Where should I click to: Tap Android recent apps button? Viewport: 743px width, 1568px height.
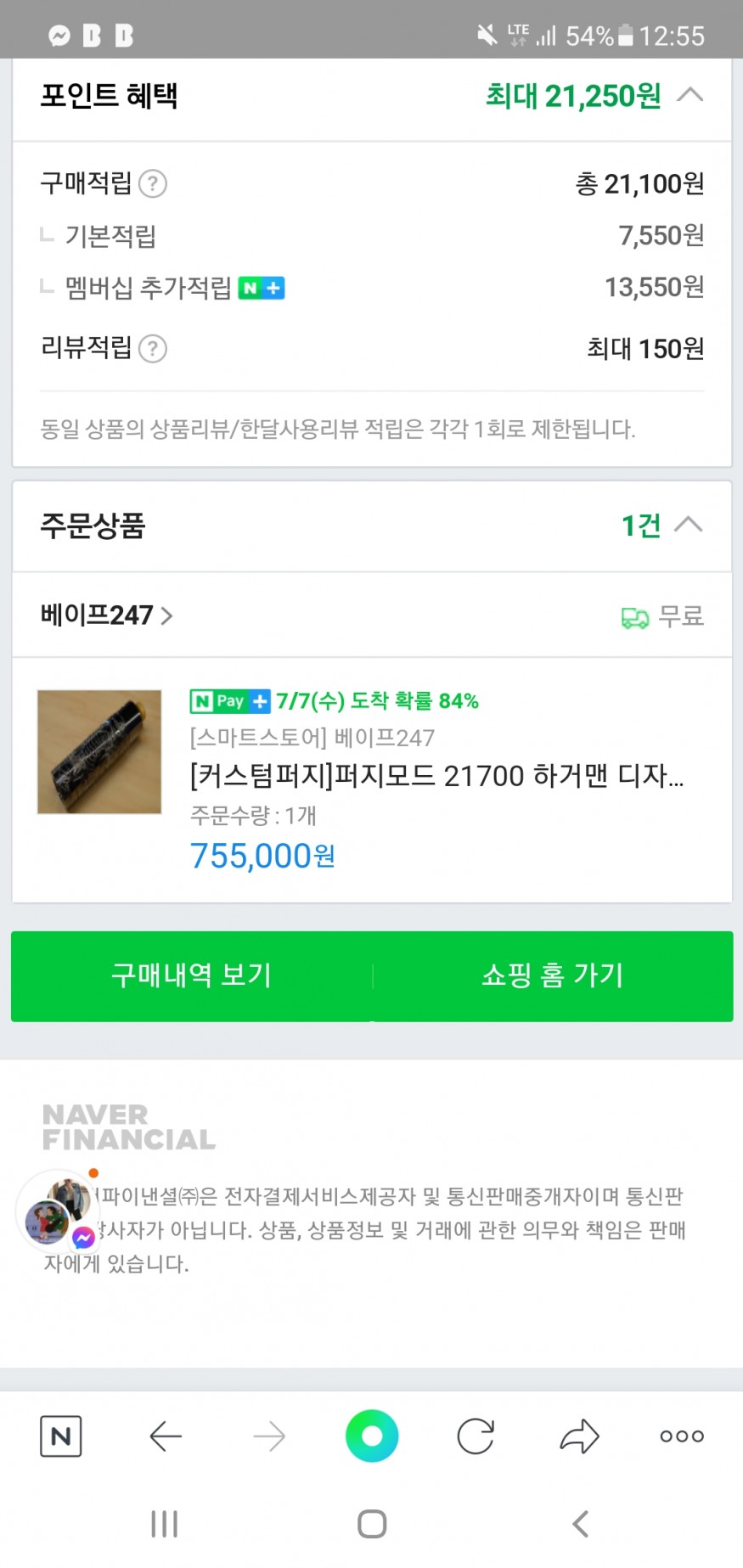[x=164, y=1524]
